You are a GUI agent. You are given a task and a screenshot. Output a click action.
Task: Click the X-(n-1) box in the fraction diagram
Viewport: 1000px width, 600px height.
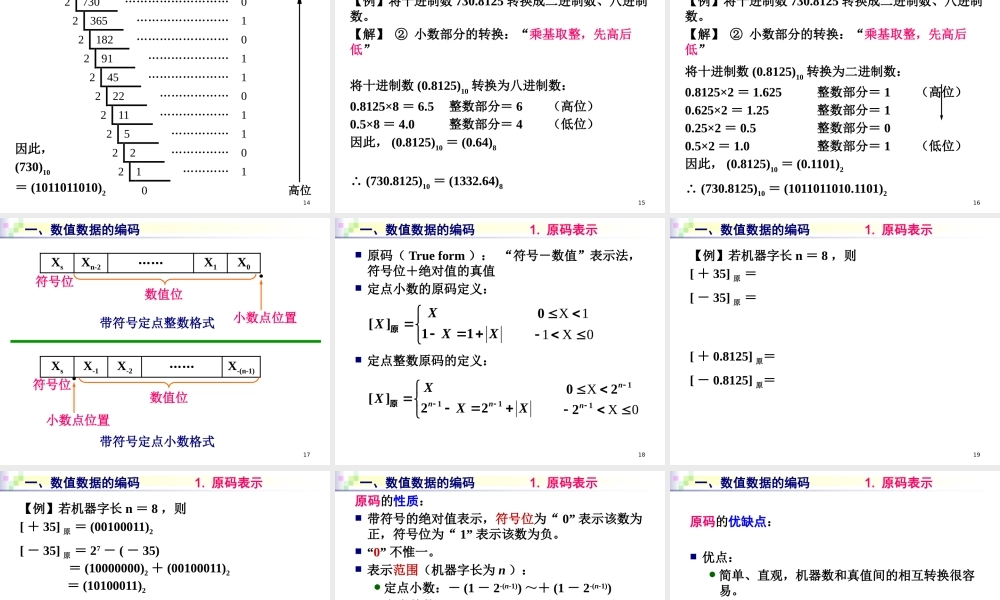[x=241, y=367]
